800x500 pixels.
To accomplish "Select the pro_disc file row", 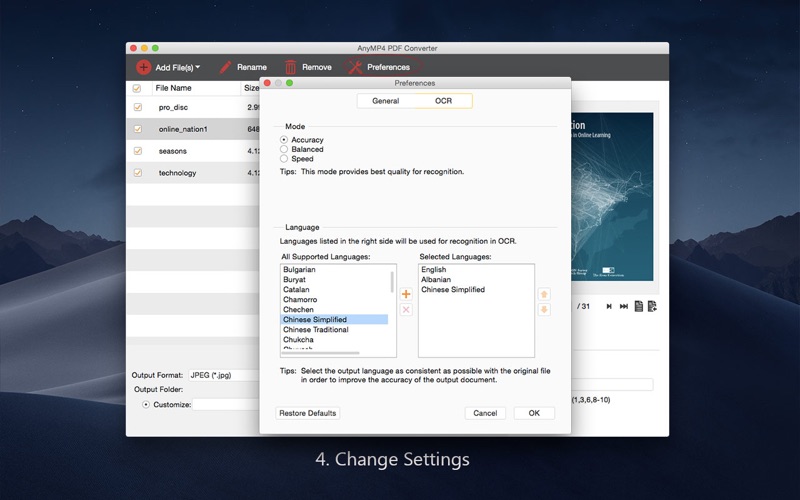I will pyautogui.click(x=193, y=107).
